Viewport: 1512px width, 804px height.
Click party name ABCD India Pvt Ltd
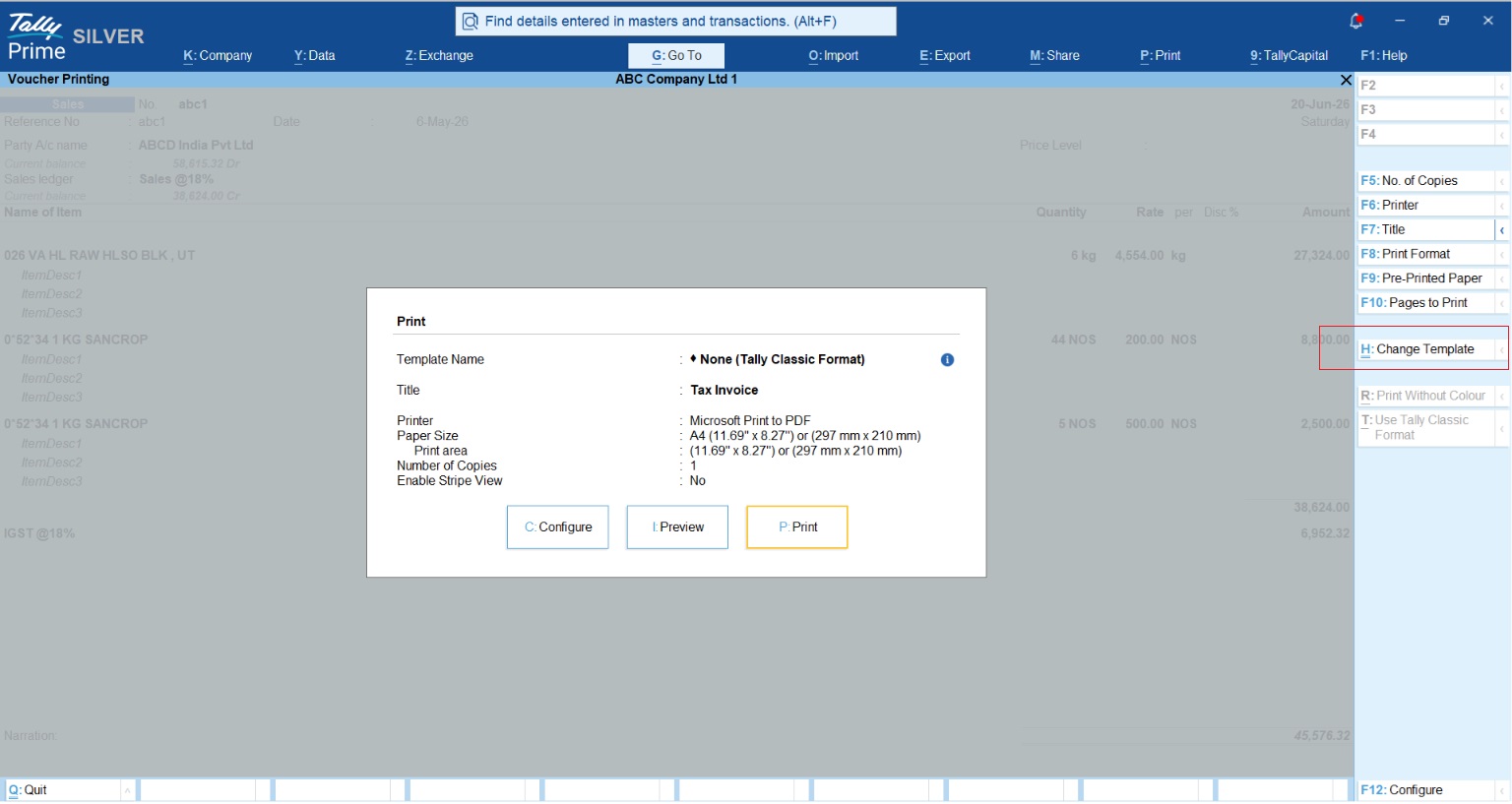point(196,146)
